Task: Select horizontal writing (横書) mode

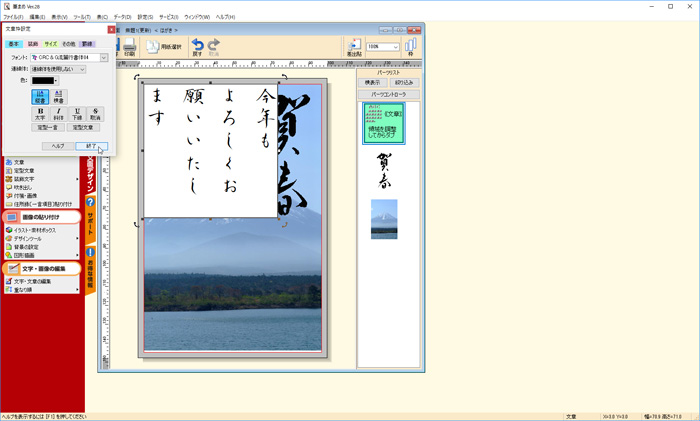Action: click(59, 96)
